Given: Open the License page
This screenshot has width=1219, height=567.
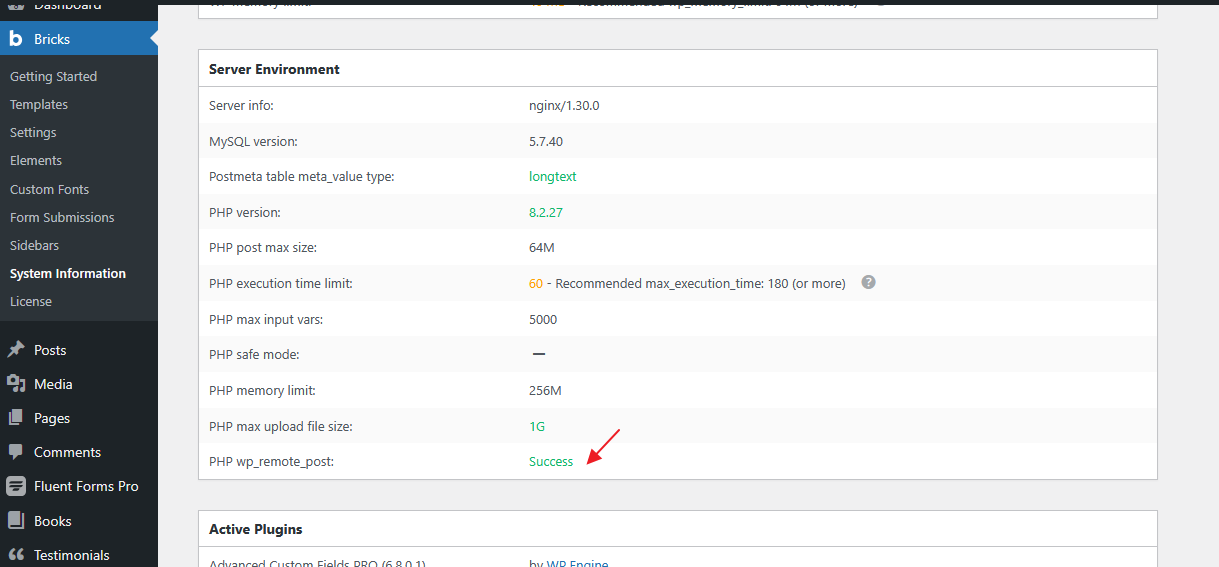Looking at the screenshot, I should [x=31, y=301].
